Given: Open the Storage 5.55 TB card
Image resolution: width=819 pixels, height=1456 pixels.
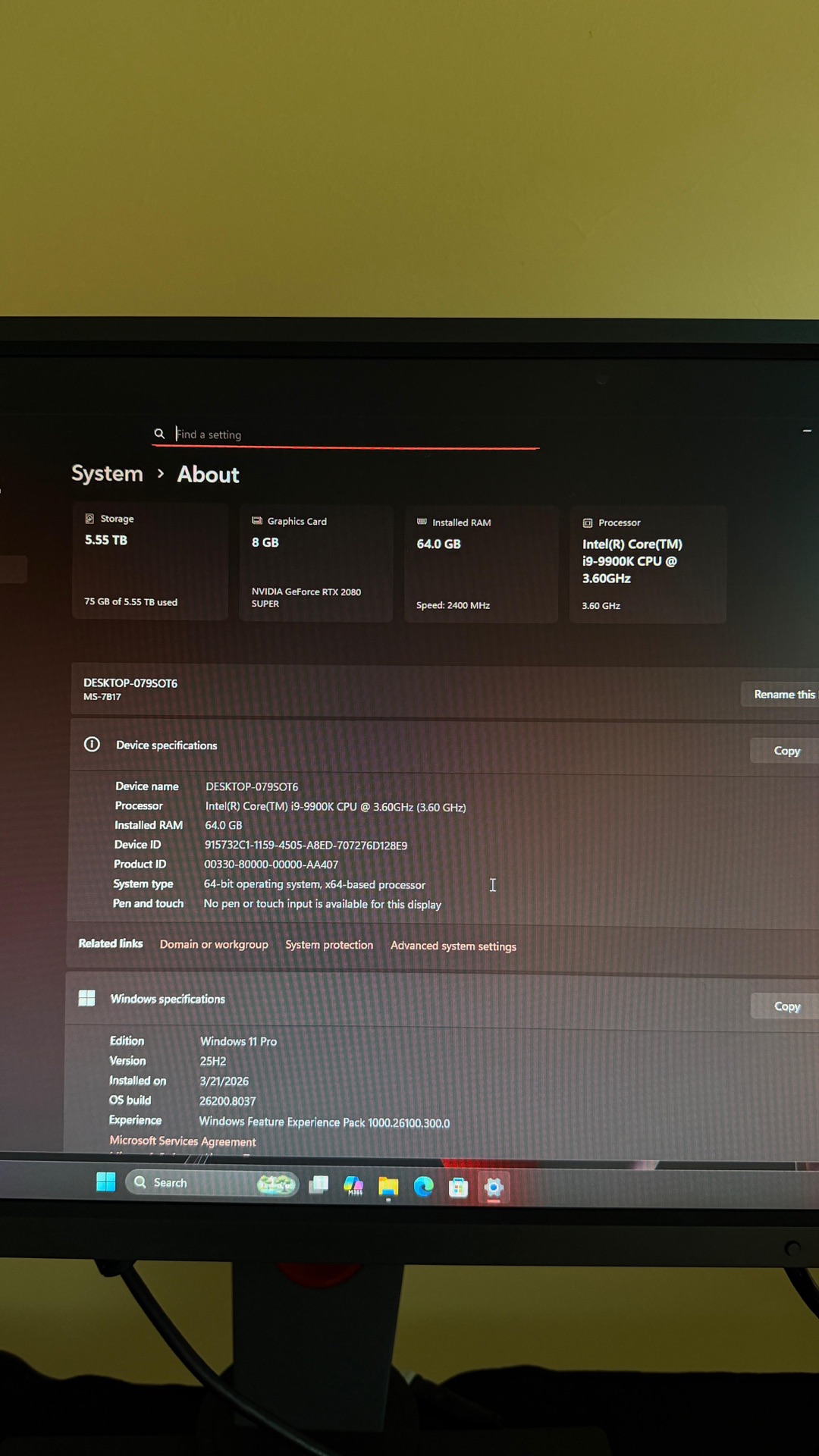Looking at the screenshot, I should pyautogui.click(x=150, y=561).
